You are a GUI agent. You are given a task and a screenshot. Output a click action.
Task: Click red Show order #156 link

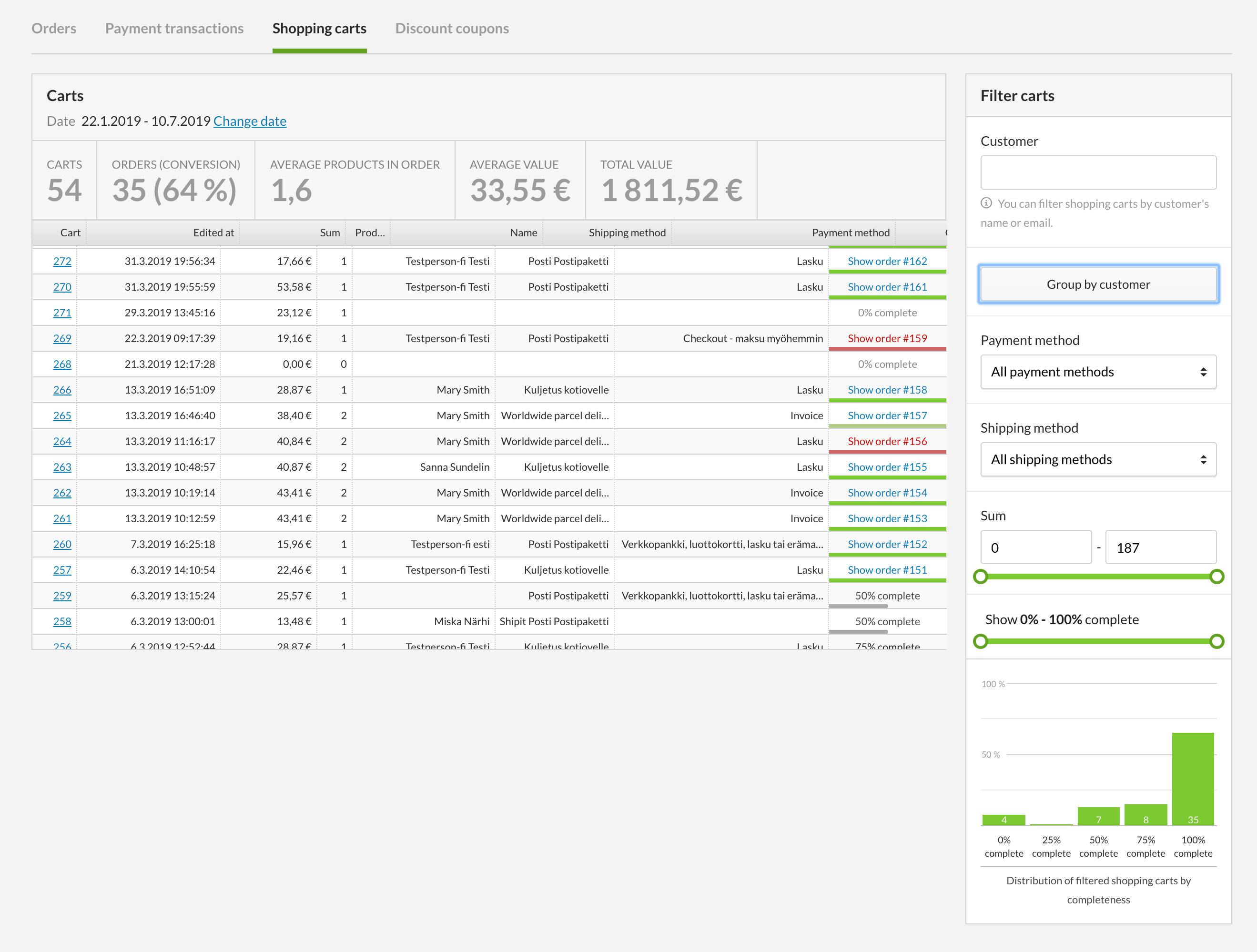point(887,441)
